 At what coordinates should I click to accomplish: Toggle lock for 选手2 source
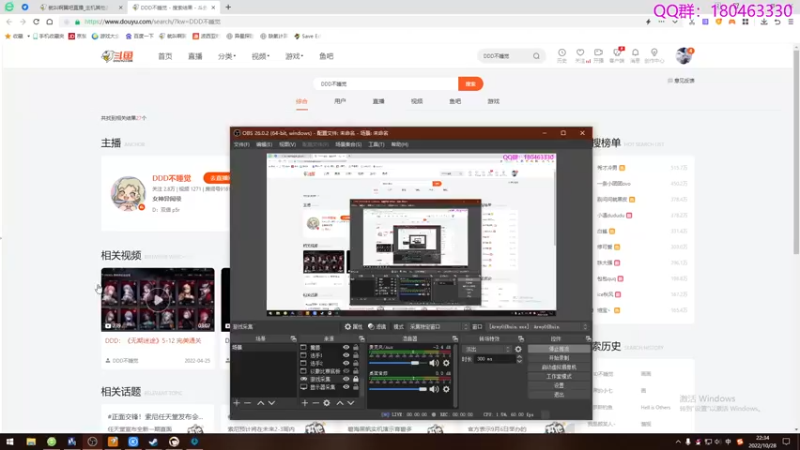[356, 363]
